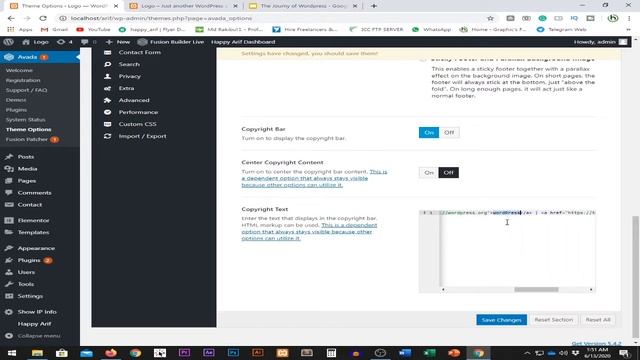Reload the page with browser refresh

point(42,18)
